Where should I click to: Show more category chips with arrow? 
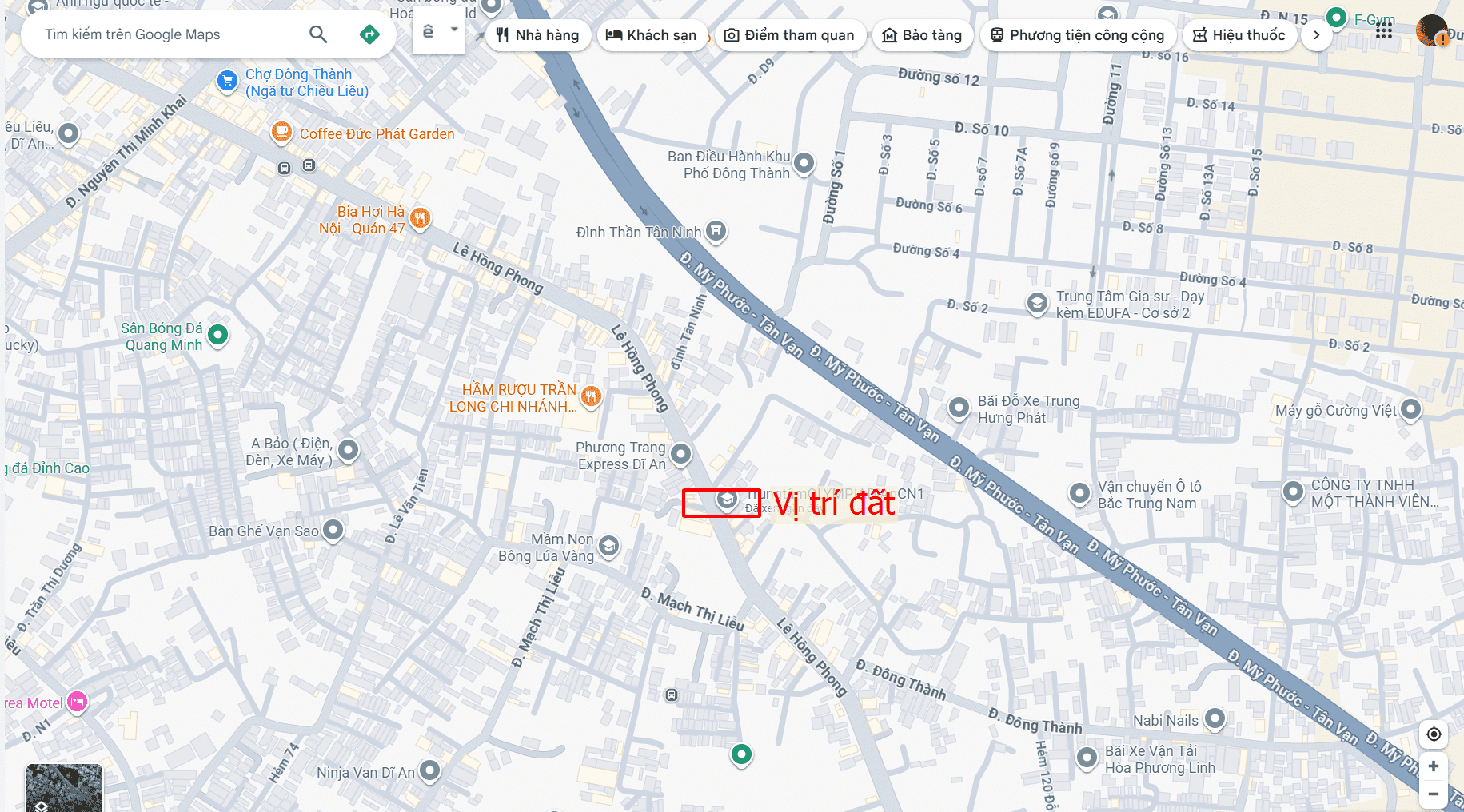tap(1316, 35)
